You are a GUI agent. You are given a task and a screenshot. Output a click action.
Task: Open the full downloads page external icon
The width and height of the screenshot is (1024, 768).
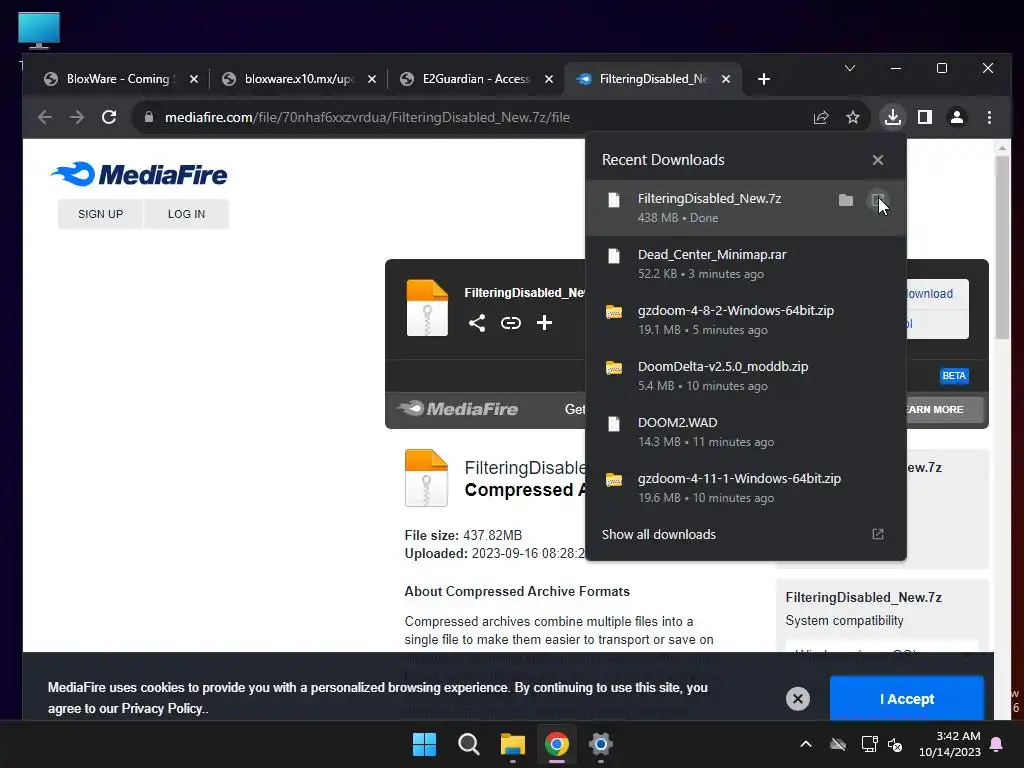tap(878, 534)
